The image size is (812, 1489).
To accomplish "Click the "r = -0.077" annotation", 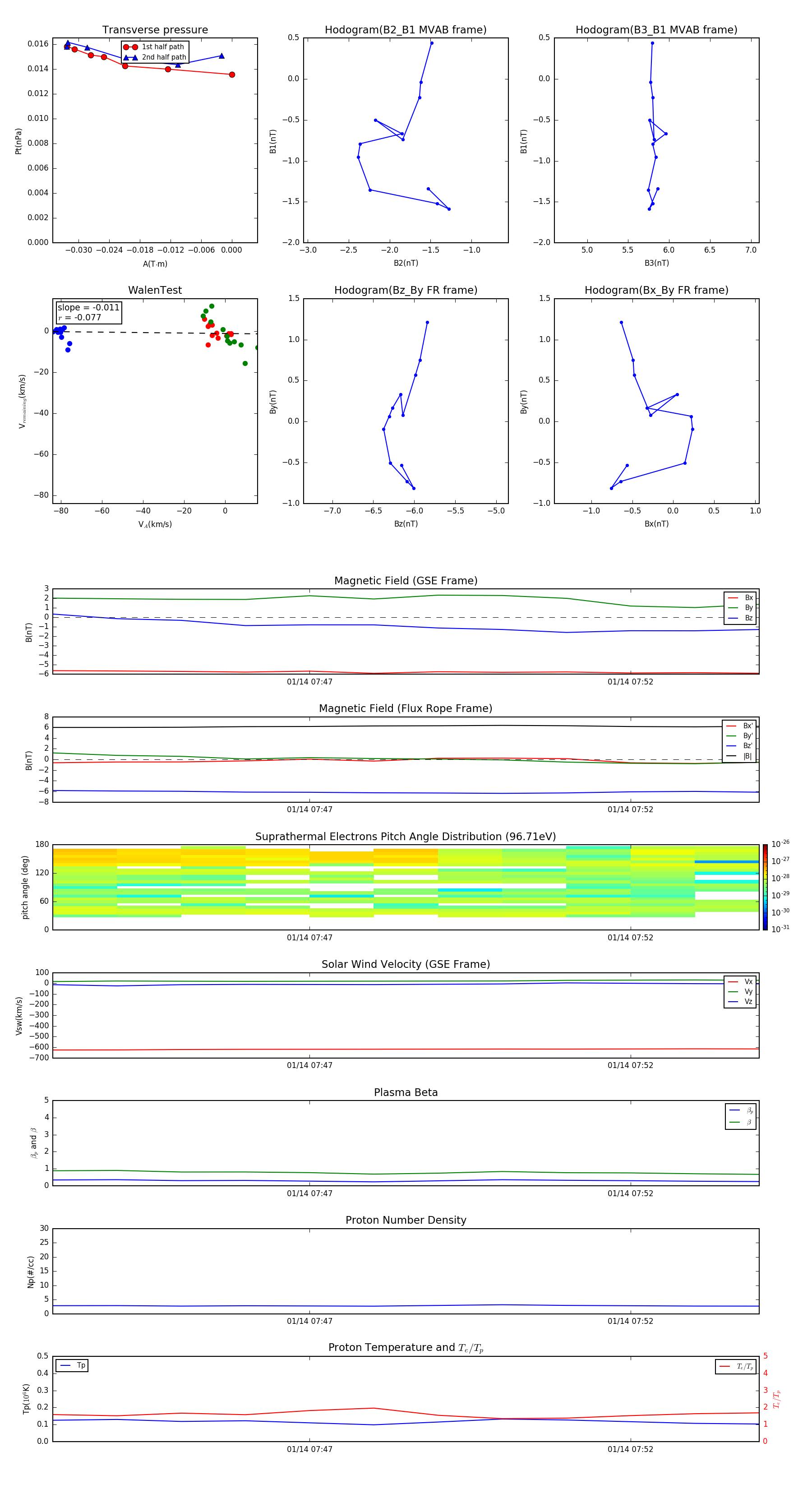I will [x=79, y=317].
